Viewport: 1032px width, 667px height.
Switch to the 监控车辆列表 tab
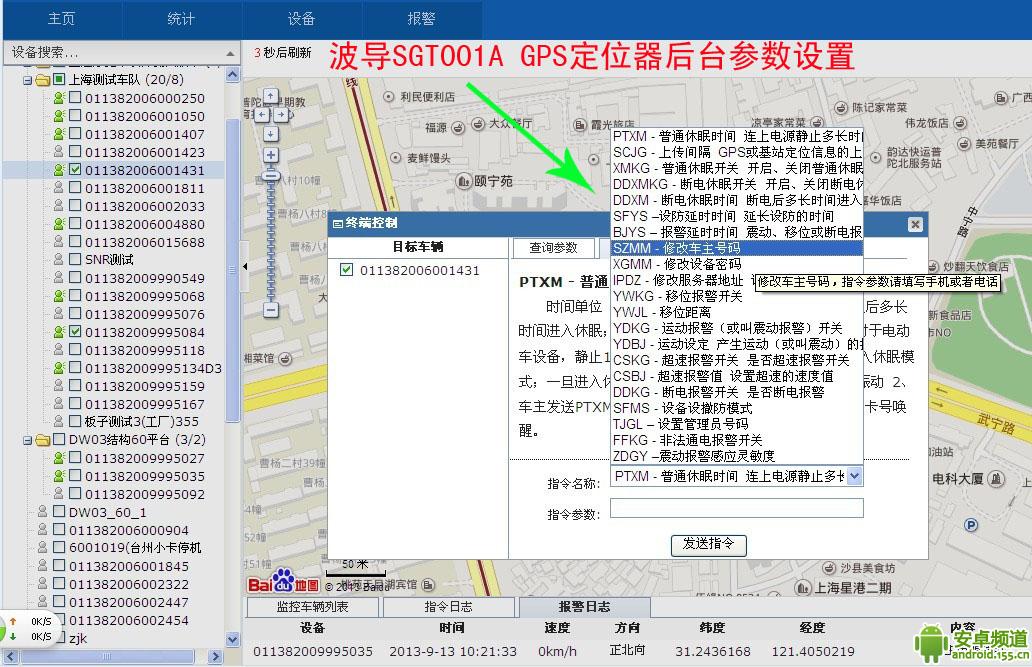(x=312, y=606)
